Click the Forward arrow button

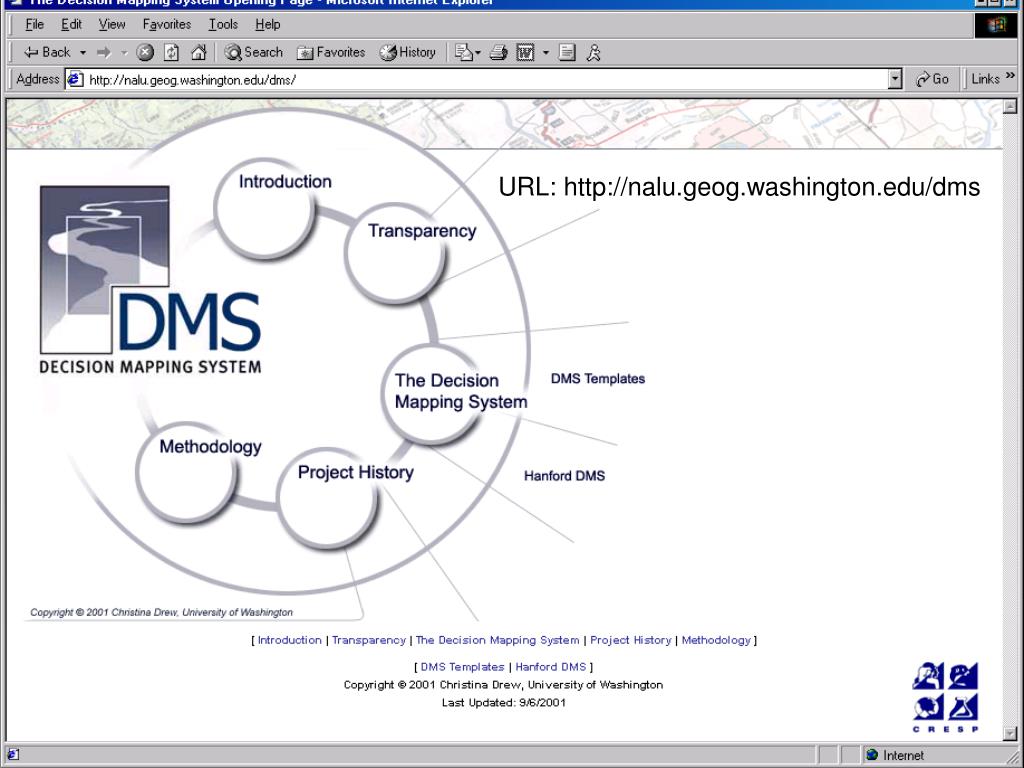pyautogui.click(x=103, y=52)
